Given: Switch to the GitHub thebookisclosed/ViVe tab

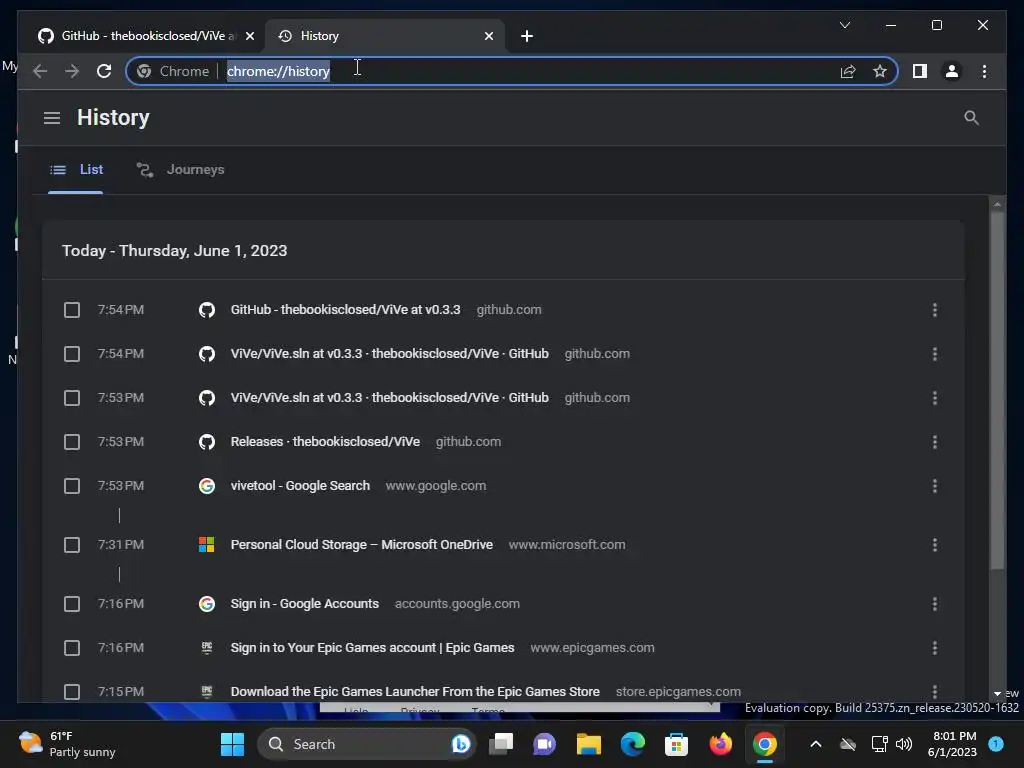Looking at the screenshot, I should pos(145,36).
